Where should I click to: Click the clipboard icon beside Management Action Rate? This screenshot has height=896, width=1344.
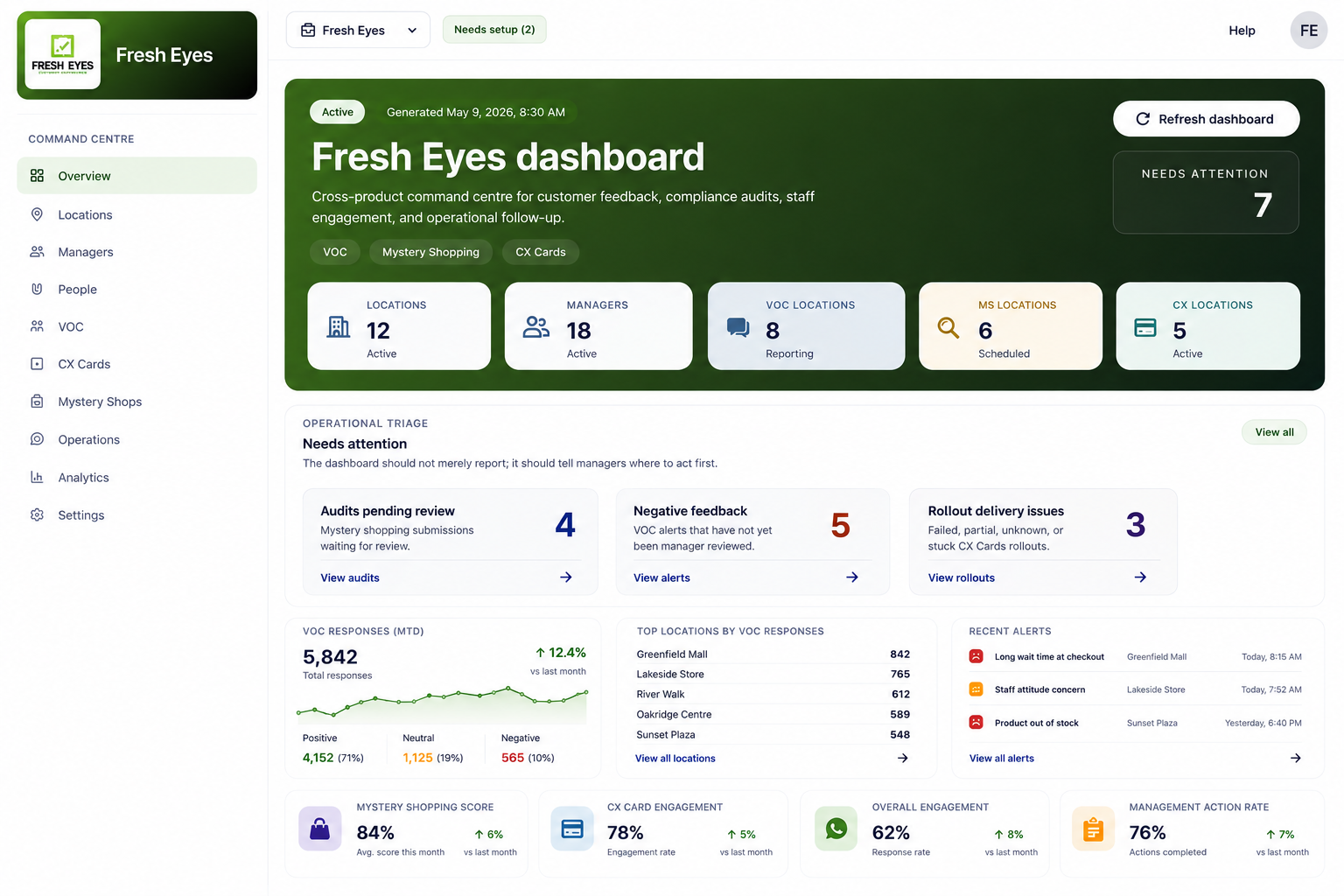[1094, 829]
